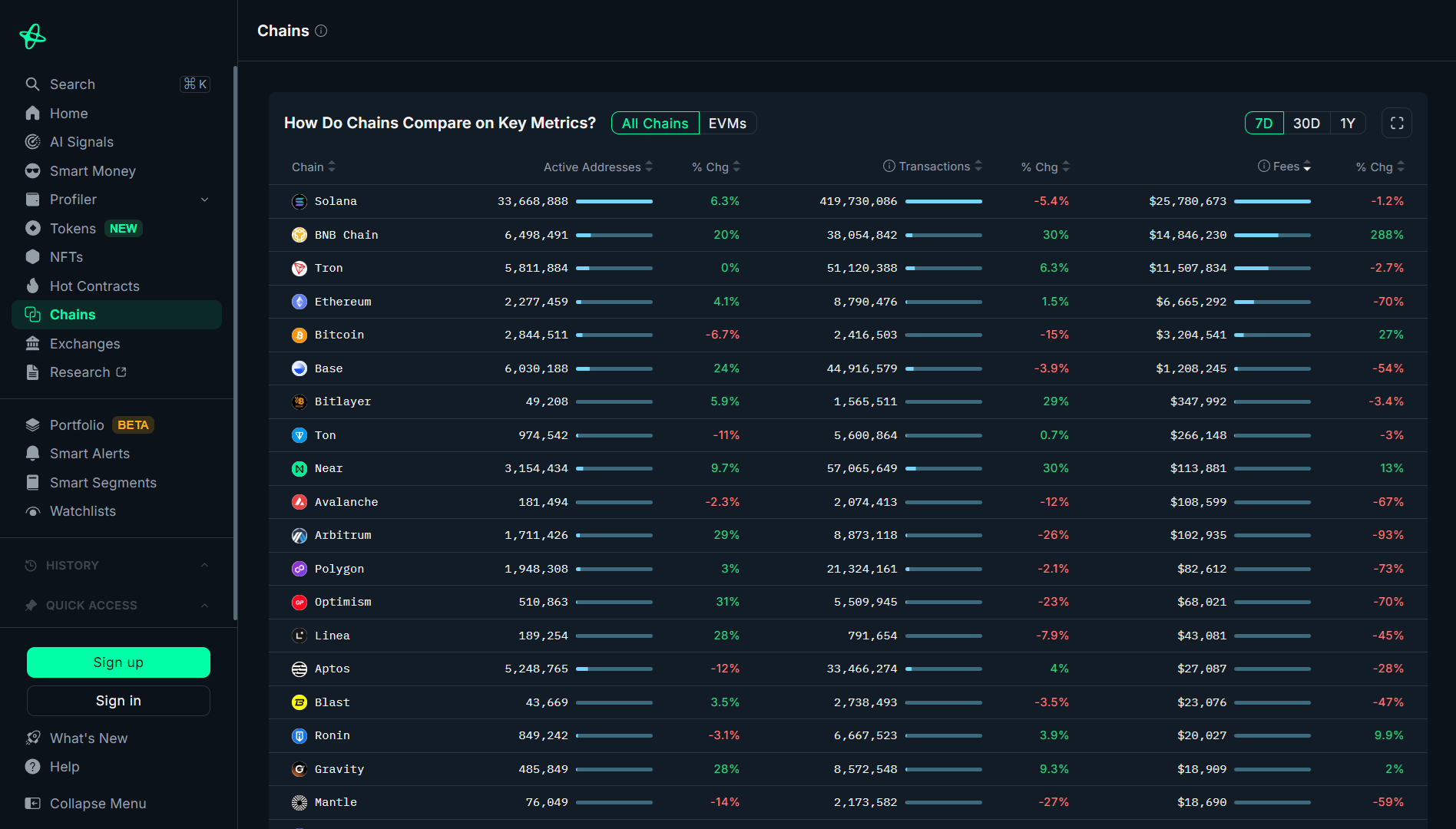Click the Ethereum chain logo

[299, 302]
